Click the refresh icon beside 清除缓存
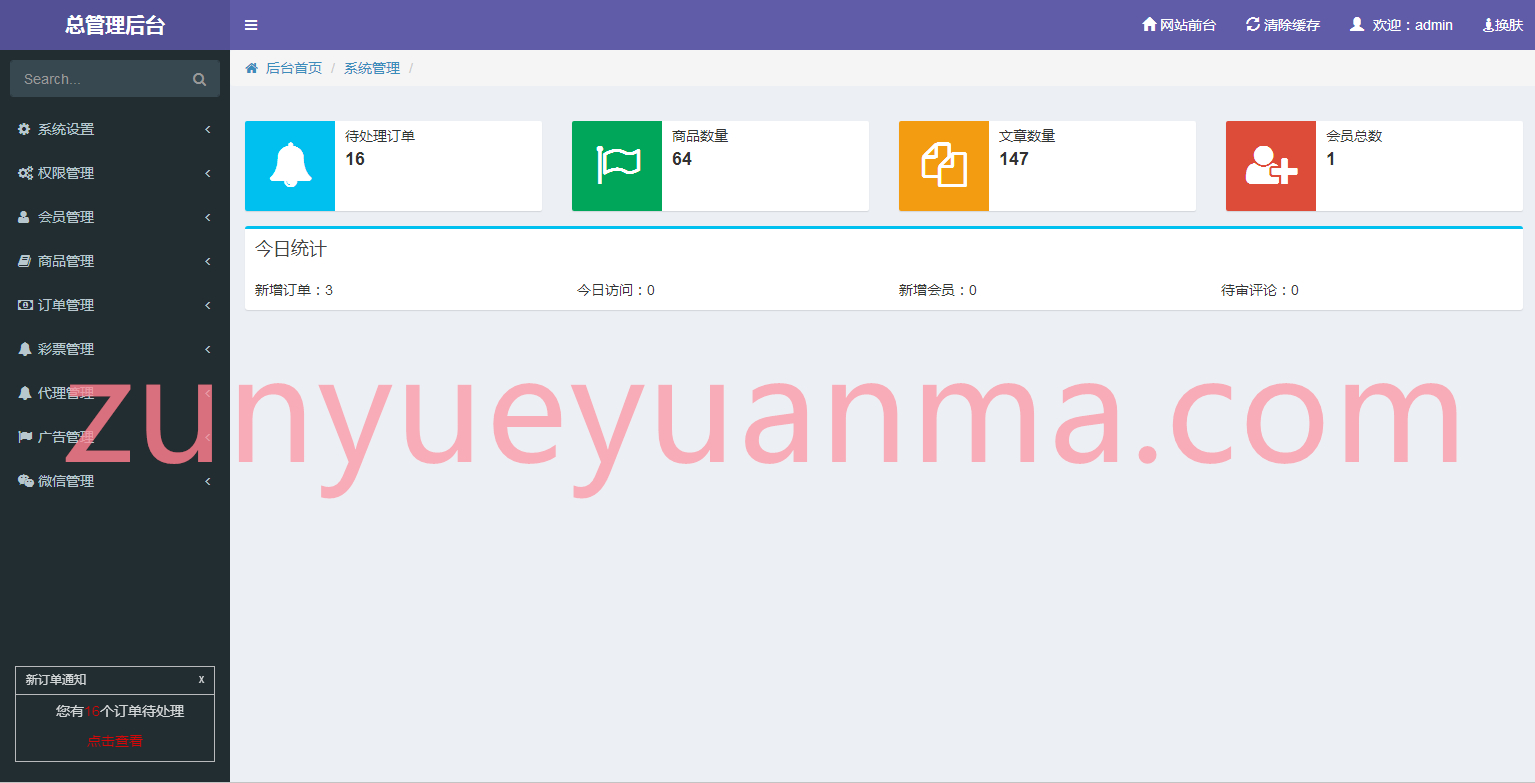Screen dimensions: 1535x783 1253,24
